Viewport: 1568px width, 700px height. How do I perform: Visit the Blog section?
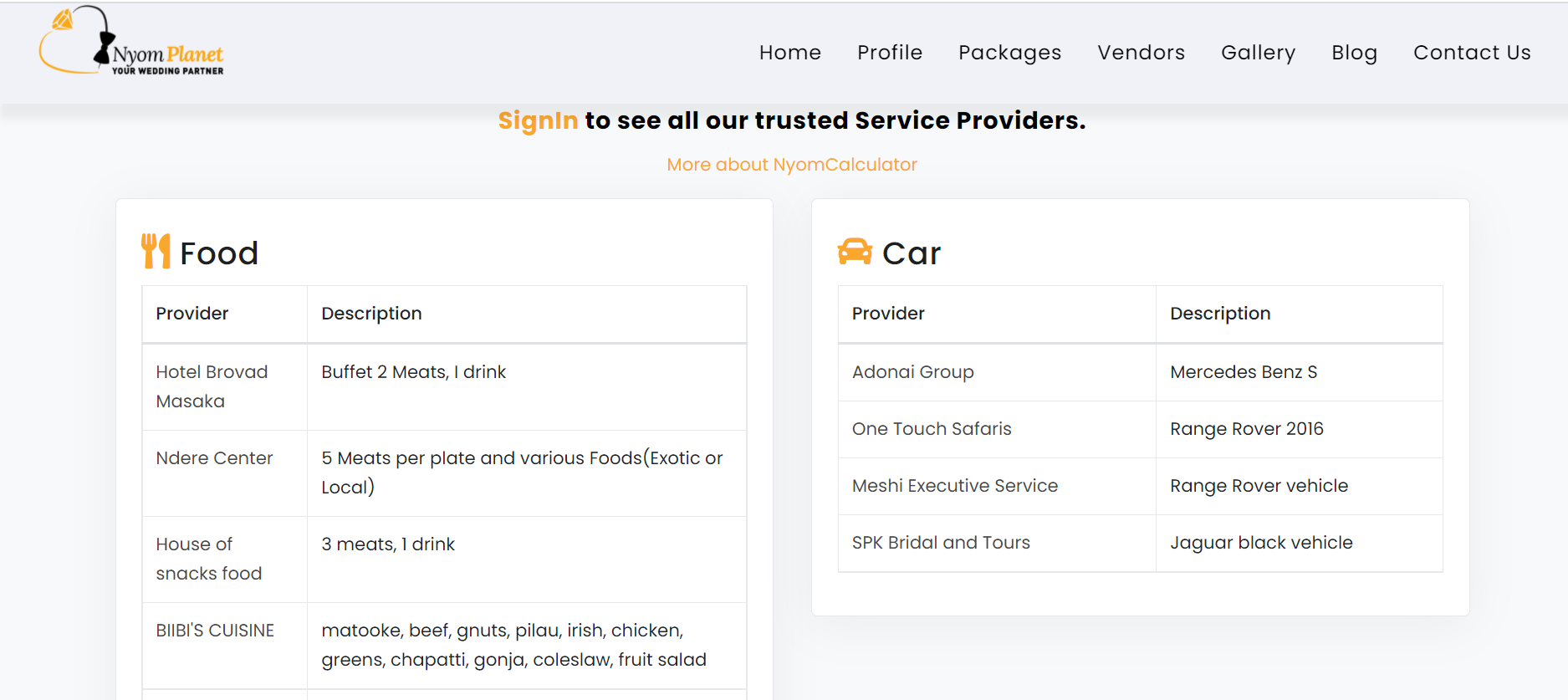(x=1355, y=53)
